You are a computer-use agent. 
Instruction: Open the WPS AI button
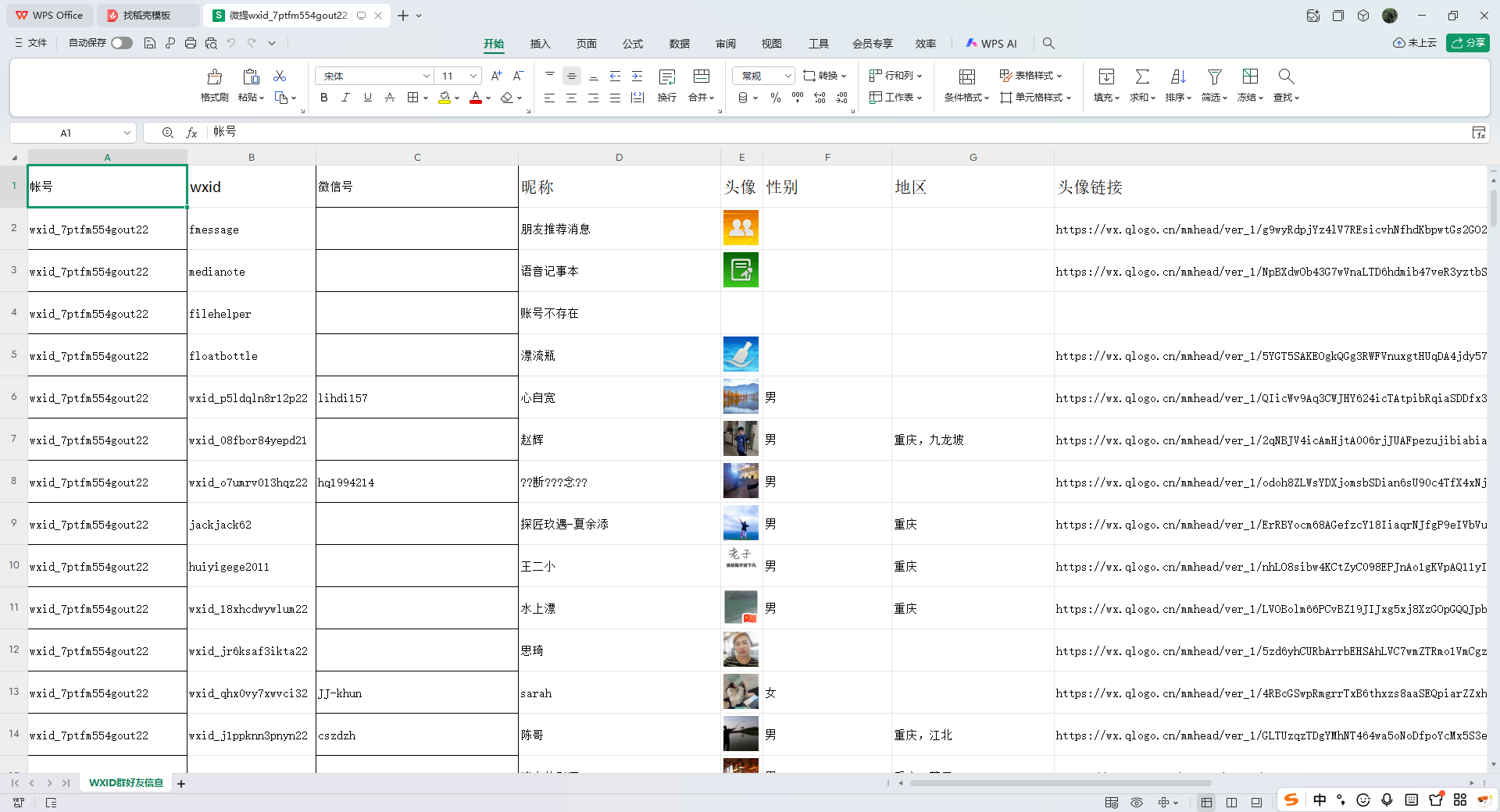coord(991,44)
